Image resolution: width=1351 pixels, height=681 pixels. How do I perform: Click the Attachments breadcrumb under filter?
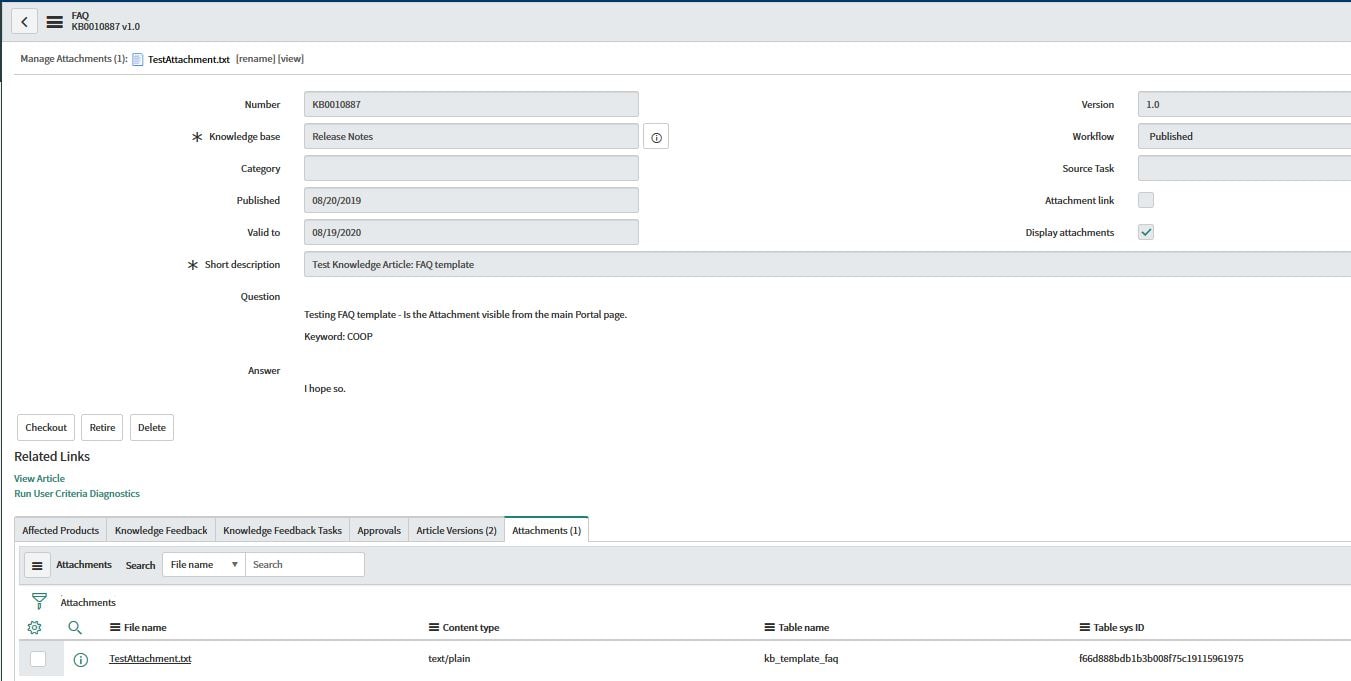pos(88,602)
